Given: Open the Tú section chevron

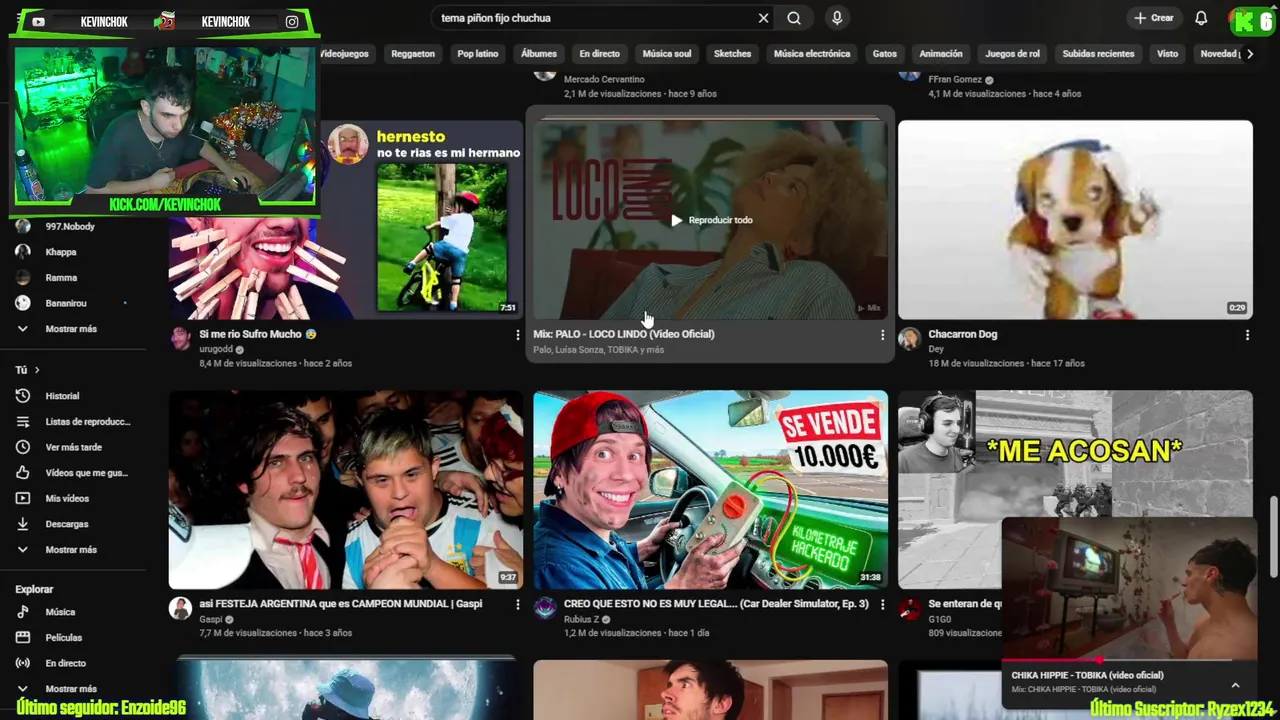Looking at the screenshot, I should pos(37,370).
